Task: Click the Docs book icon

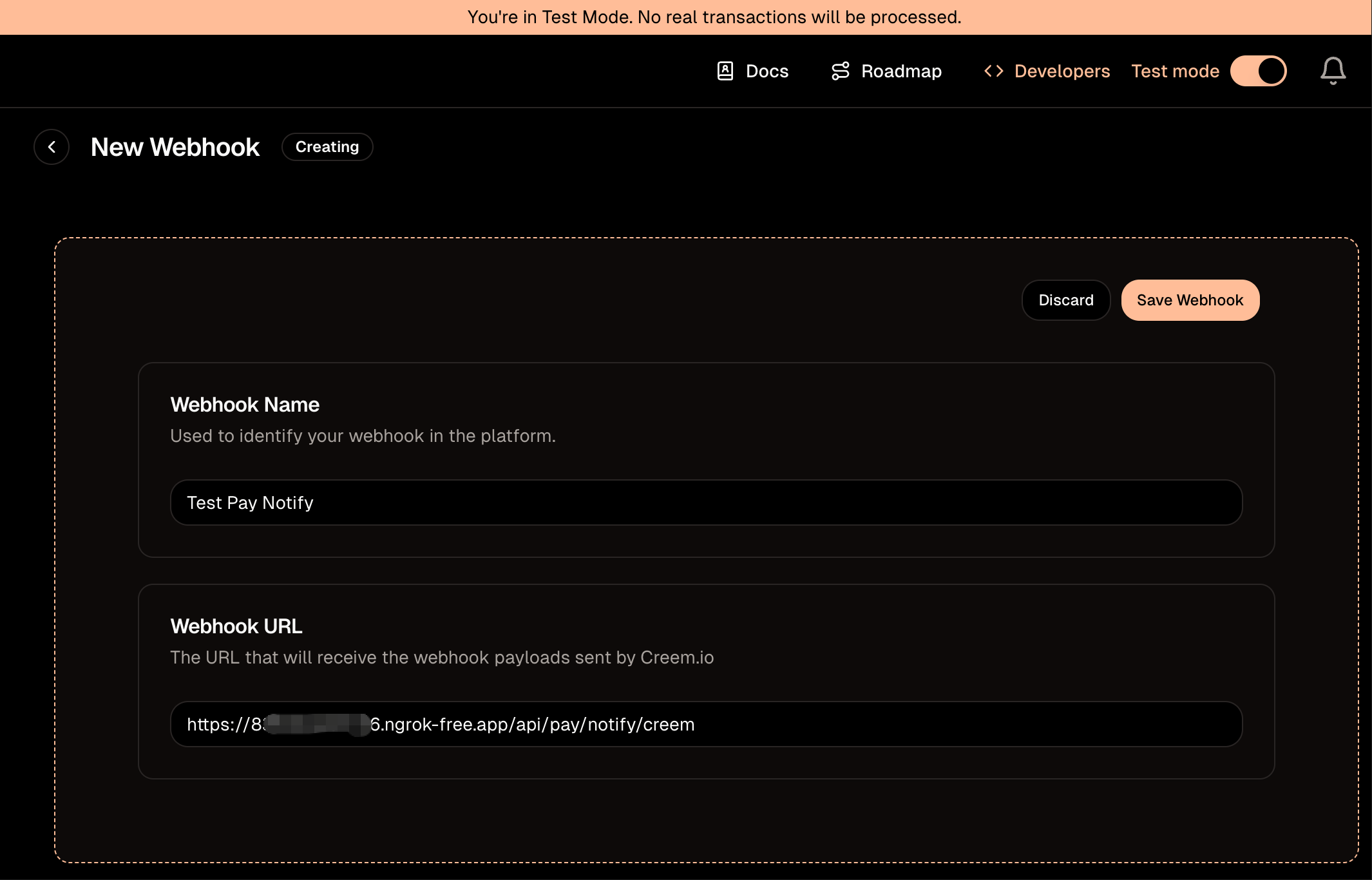Action: [x=725, y=71]
